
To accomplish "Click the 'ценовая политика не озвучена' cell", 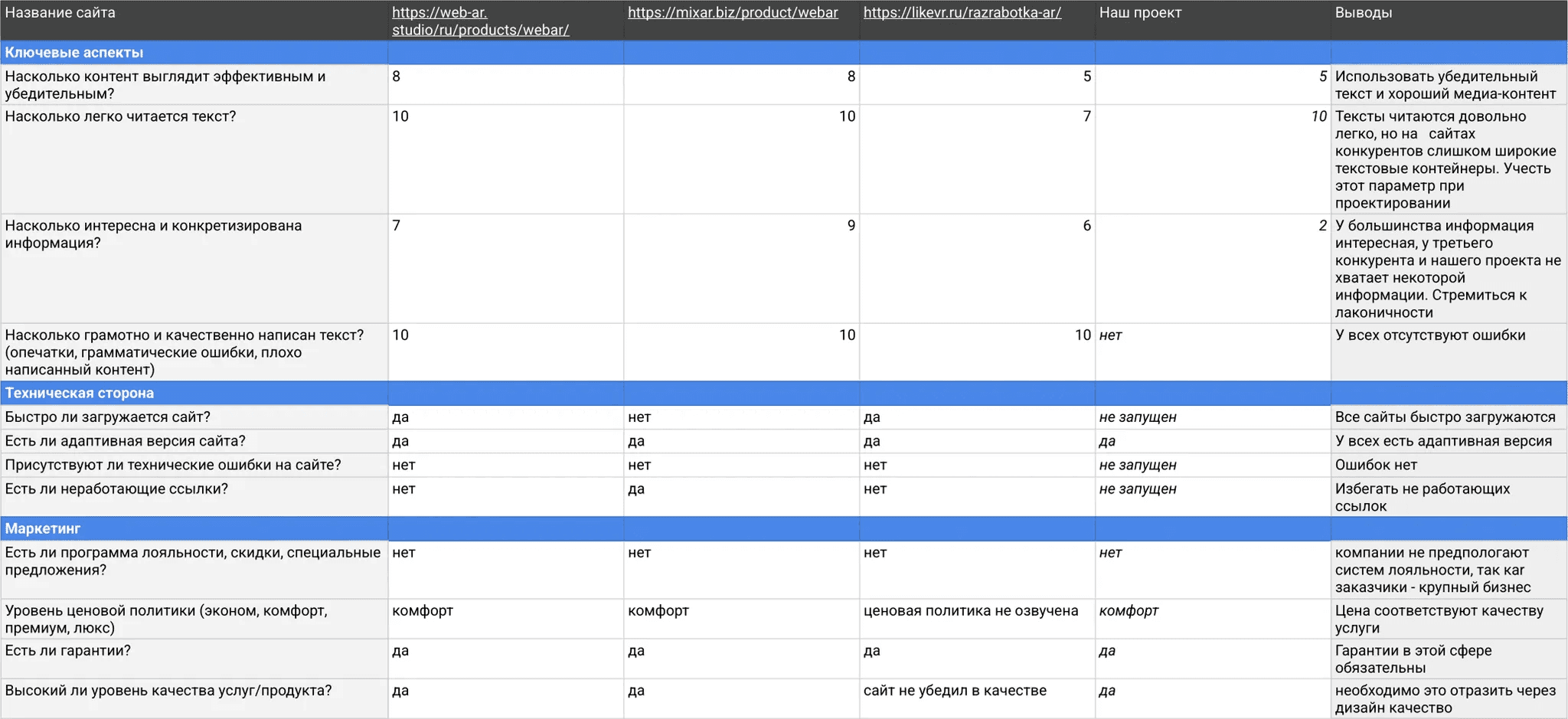I will click(x=970, y=611).
